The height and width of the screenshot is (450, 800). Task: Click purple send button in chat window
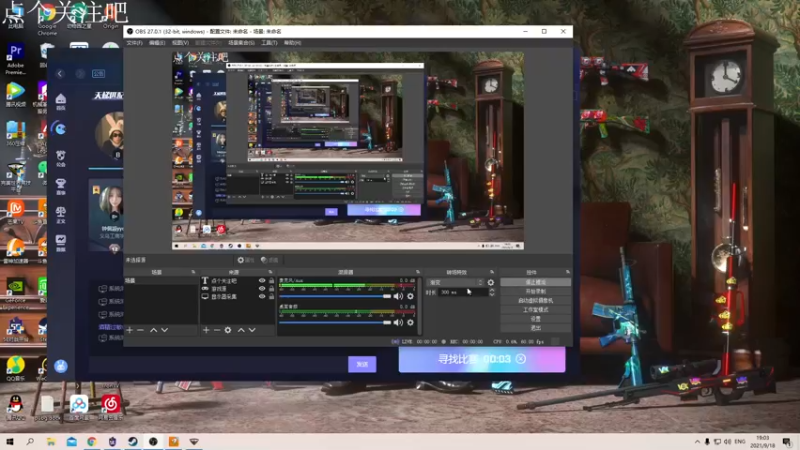[362, 364]
